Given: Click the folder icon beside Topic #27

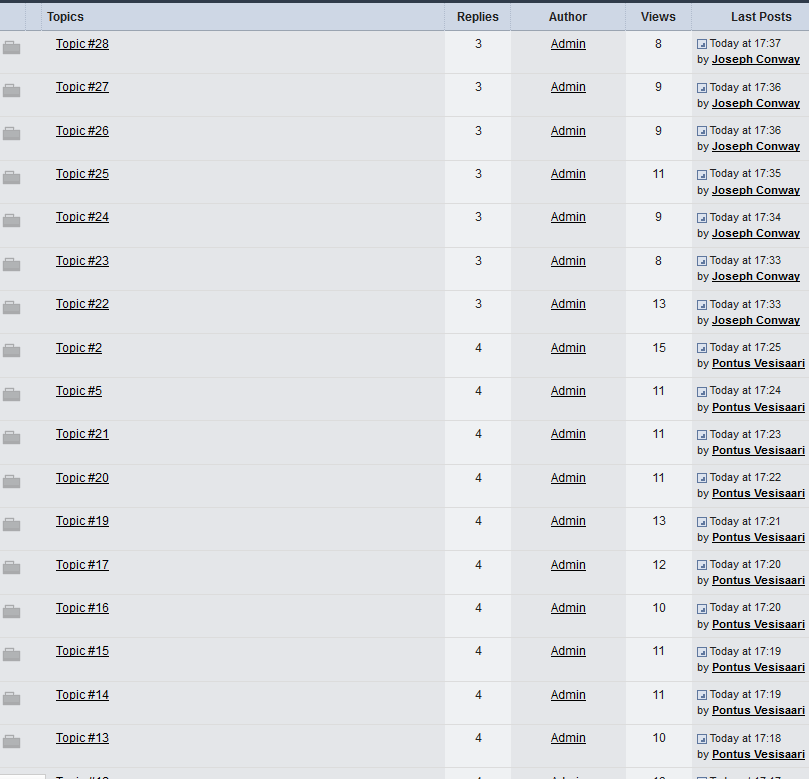Looking at the screenshot, I should coord(11,91).
